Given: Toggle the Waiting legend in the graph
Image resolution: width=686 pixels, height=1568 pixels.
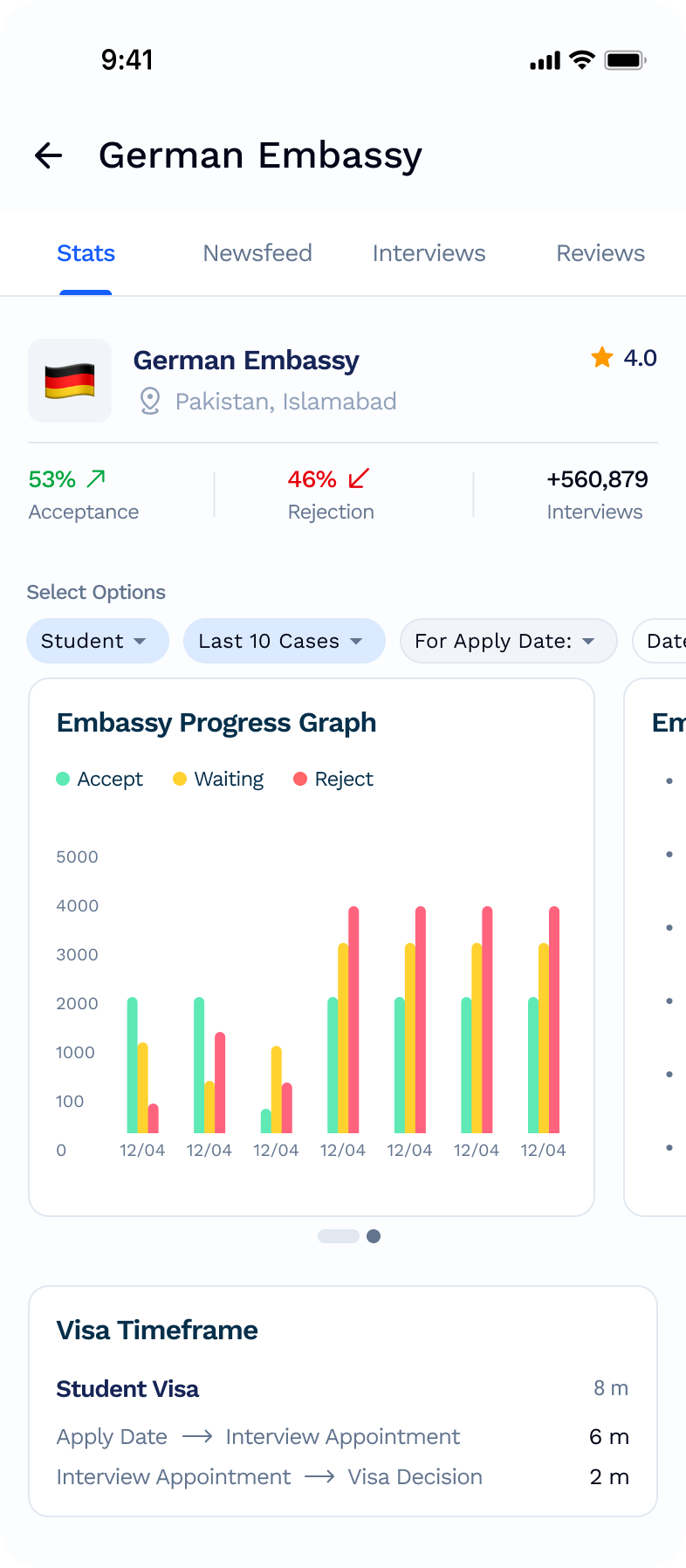Looking at the screenshot, I should coord(217,778).
